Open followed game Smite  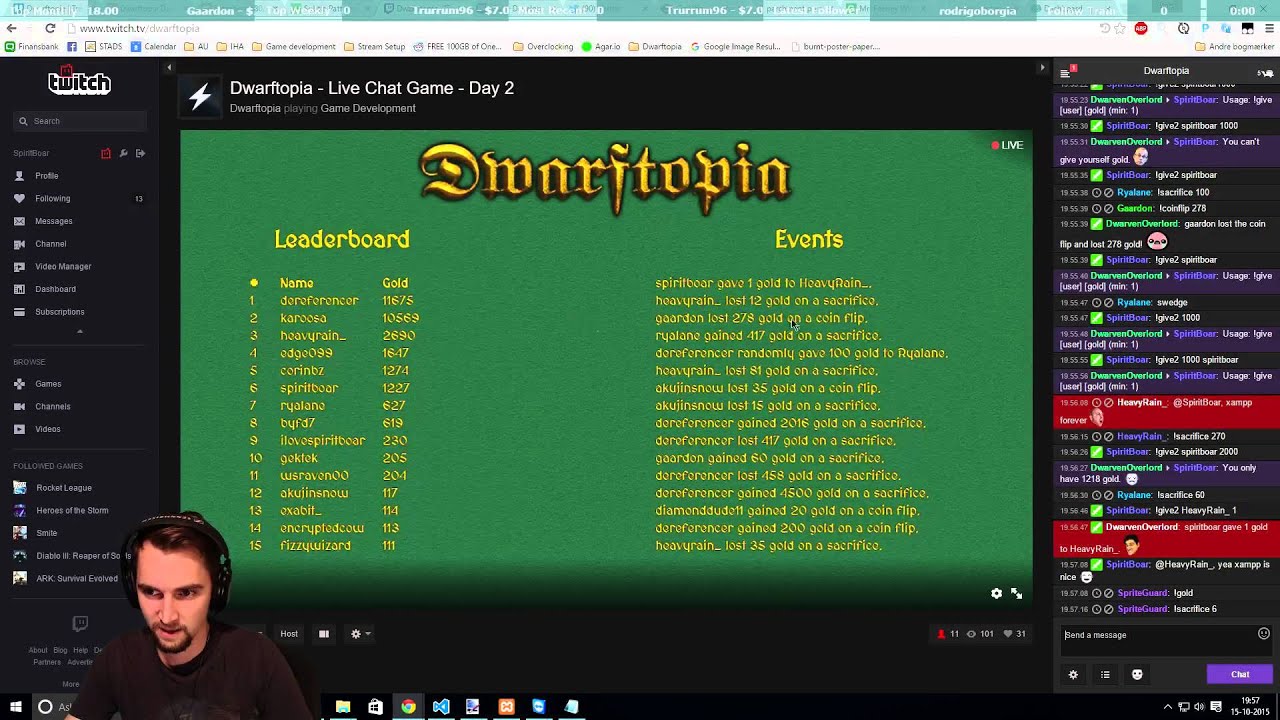47,533
